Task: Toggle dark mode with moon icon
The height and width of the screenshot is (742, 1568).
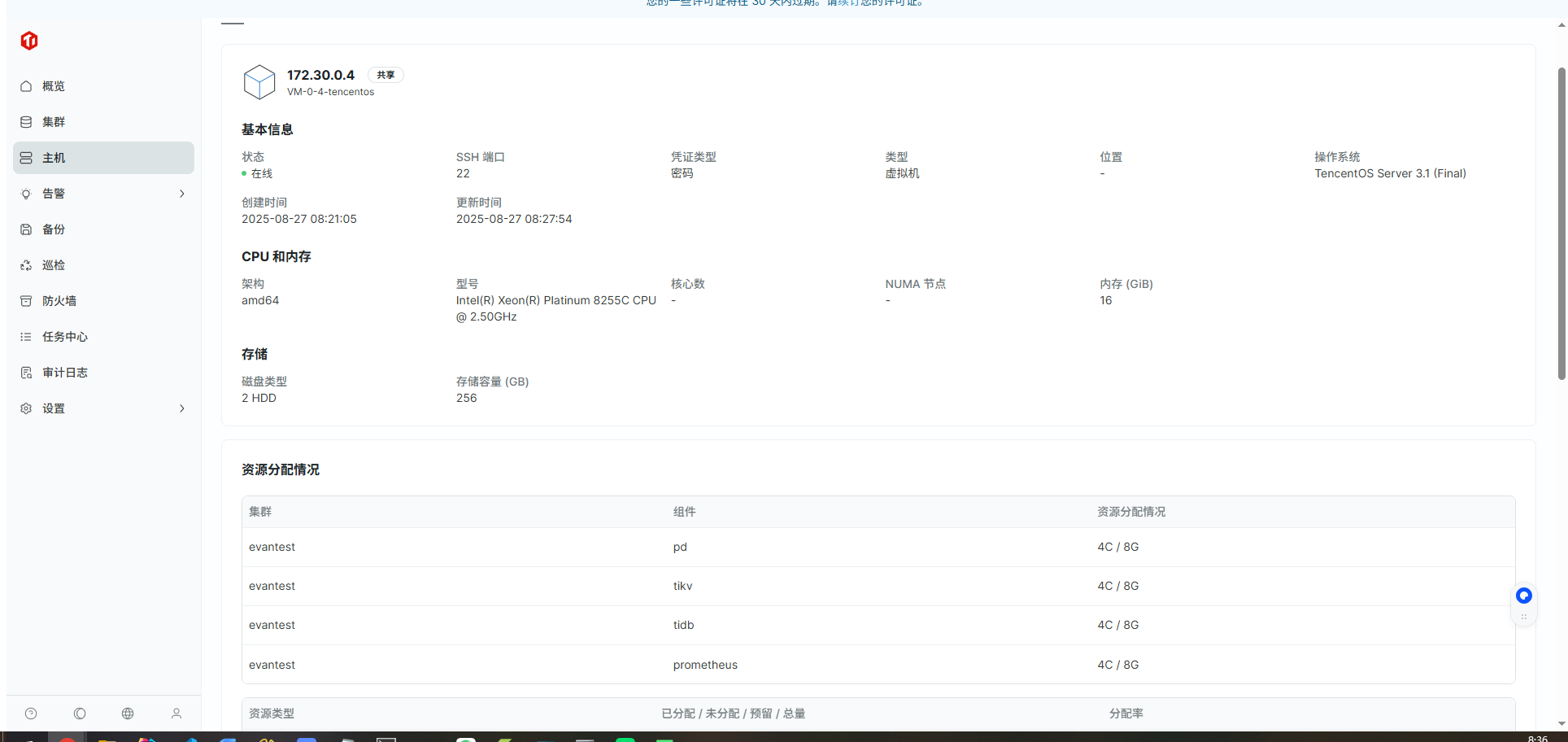Action: [x=80, y=714]
